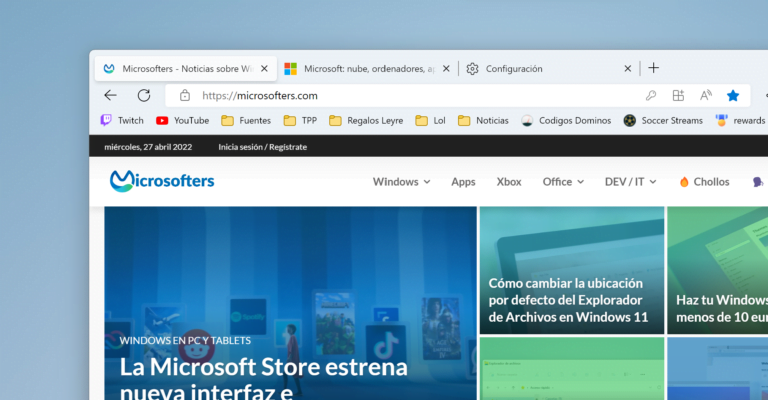This screenshot has width=768, height=400.
Task: Open the Chollos navigation item
Action: (x=704, y=182)
